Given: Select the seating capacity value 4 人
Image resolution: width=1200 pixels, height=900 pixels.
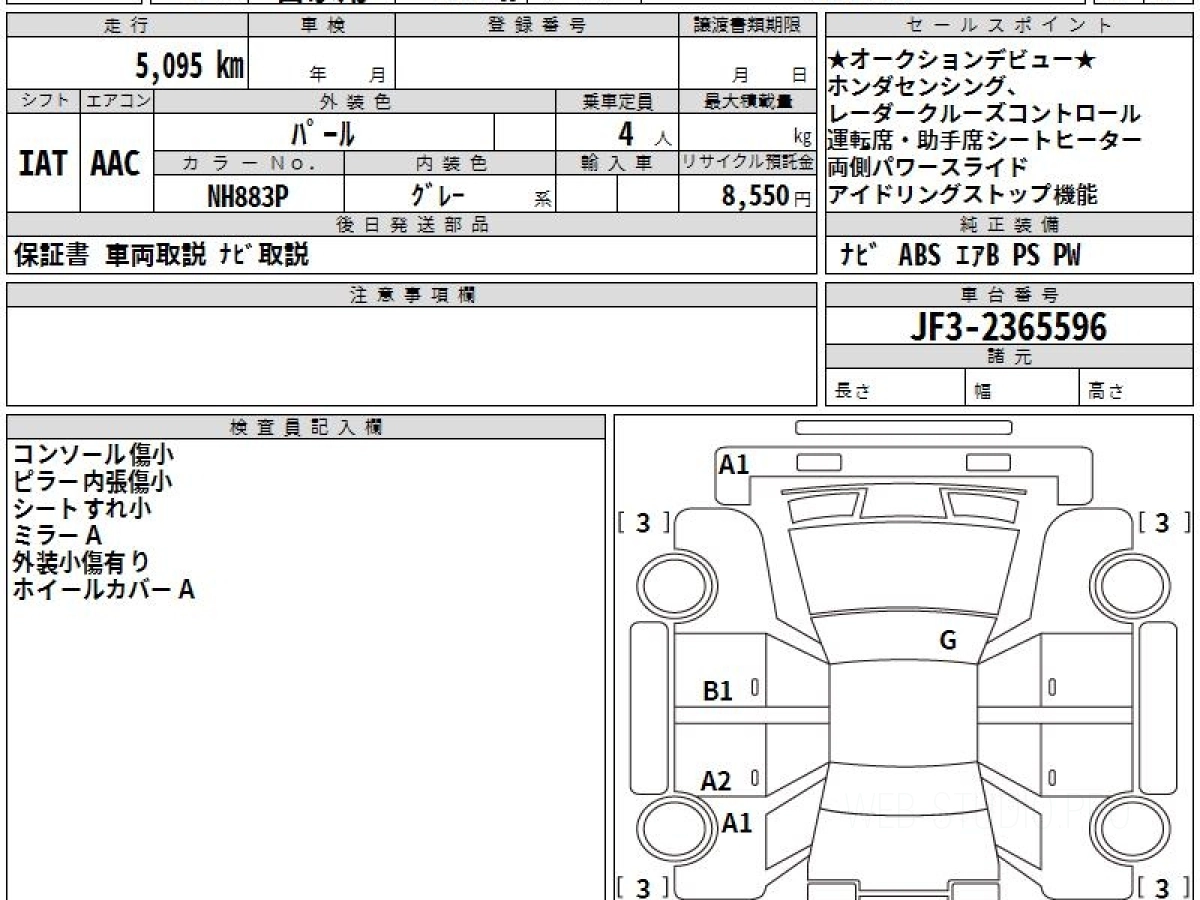Looking at the screenshot, I should pyautogui.click(x=645, y=132).
